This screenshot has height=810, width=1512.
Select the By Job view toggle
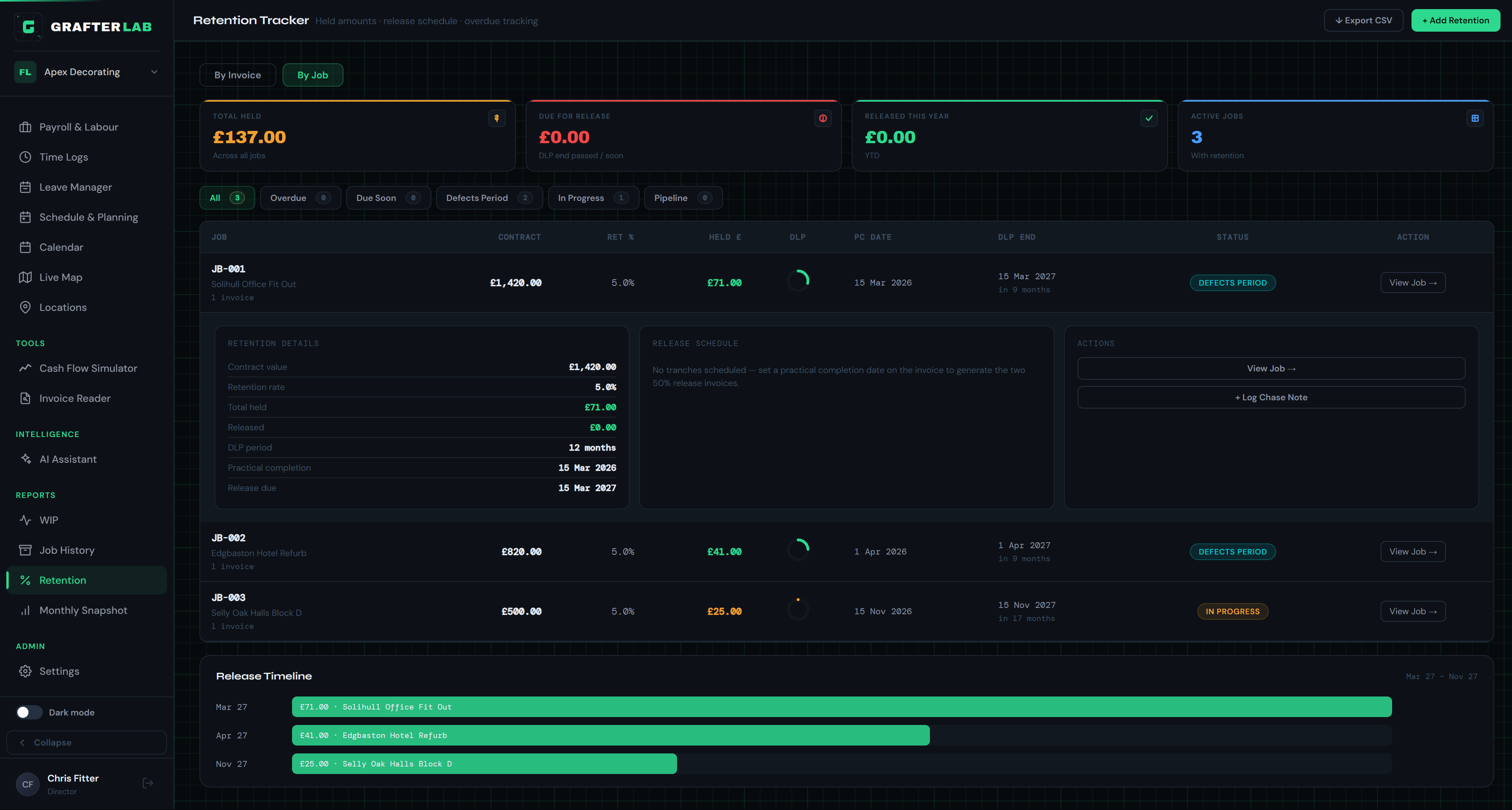(313, 75)
